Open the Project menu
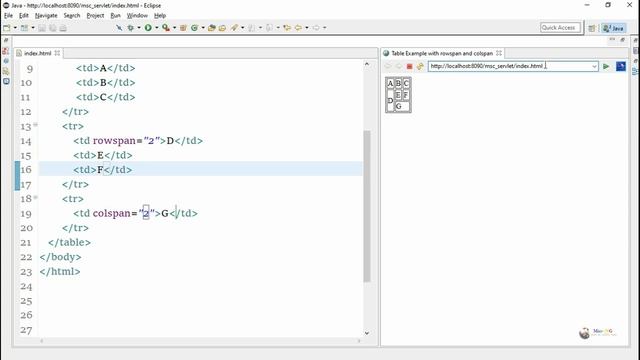 [x=95, y=16]
